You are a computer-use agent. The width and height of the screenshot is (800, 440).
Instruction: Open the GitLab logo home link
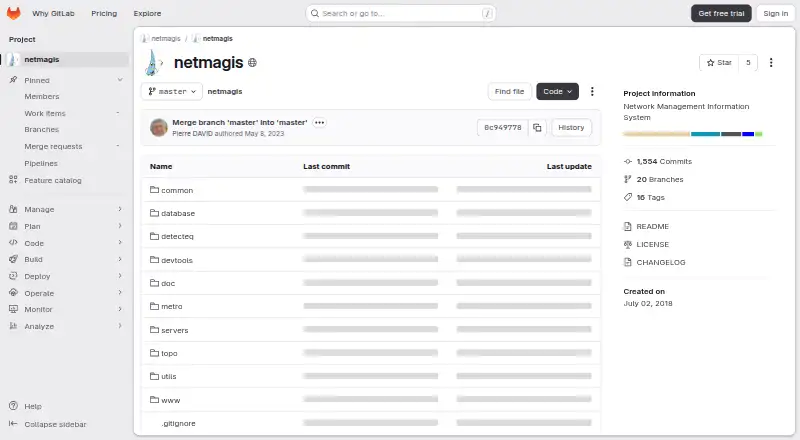pos(14,13)
